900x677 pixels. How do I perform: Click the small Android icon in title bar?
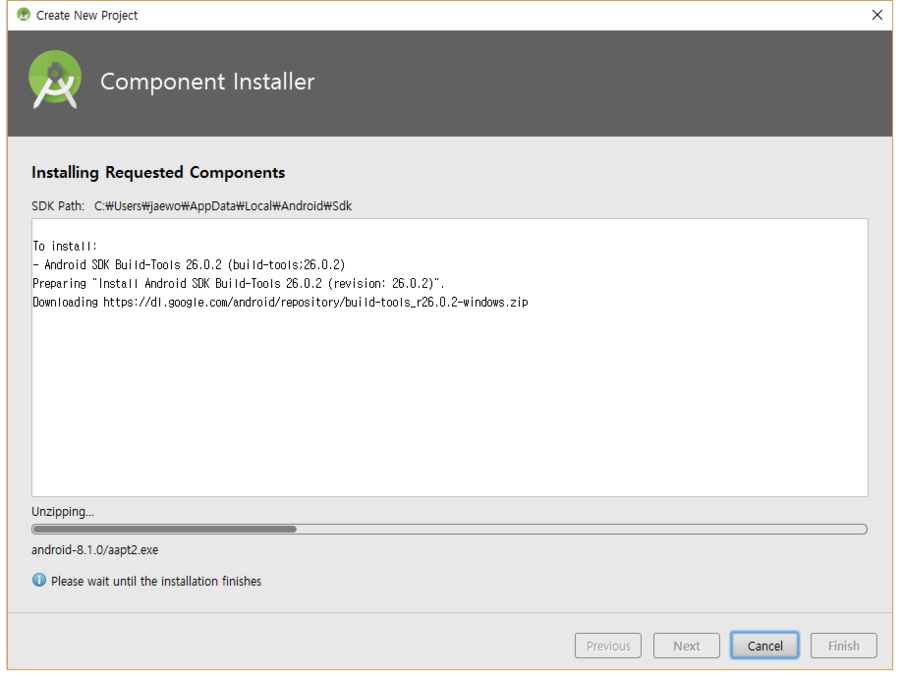coord(24,14)
